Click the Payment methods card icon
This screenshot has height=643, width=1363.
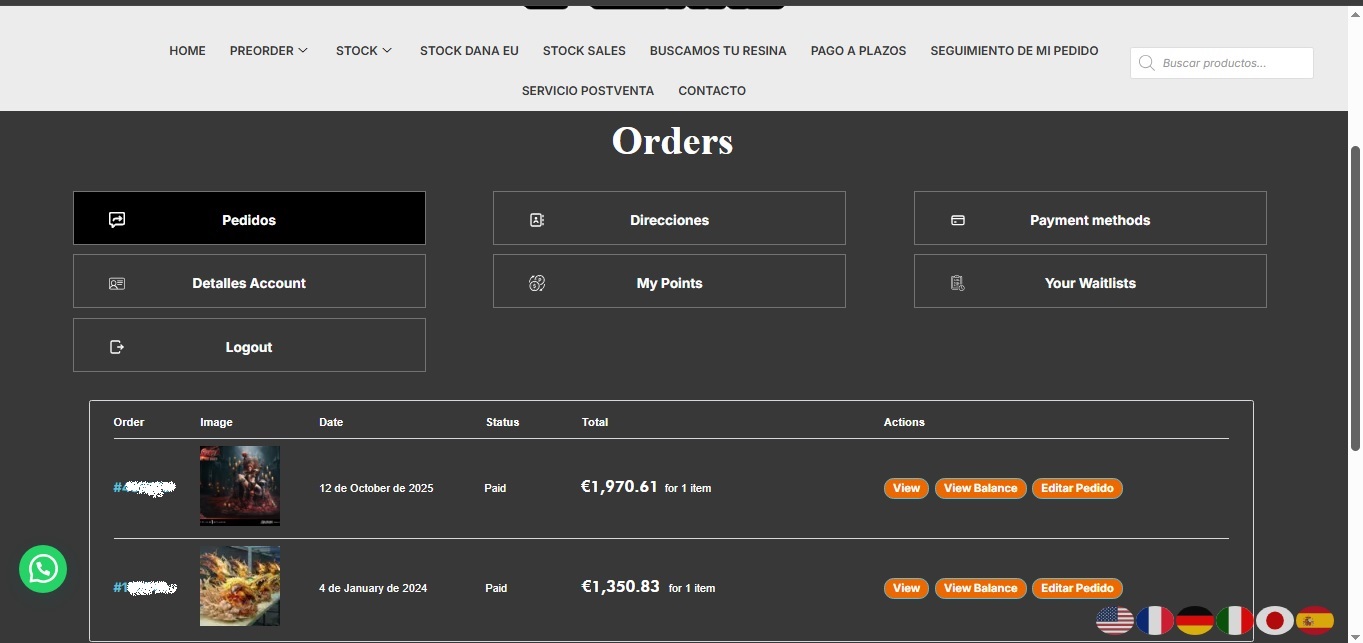pos(958,220)
